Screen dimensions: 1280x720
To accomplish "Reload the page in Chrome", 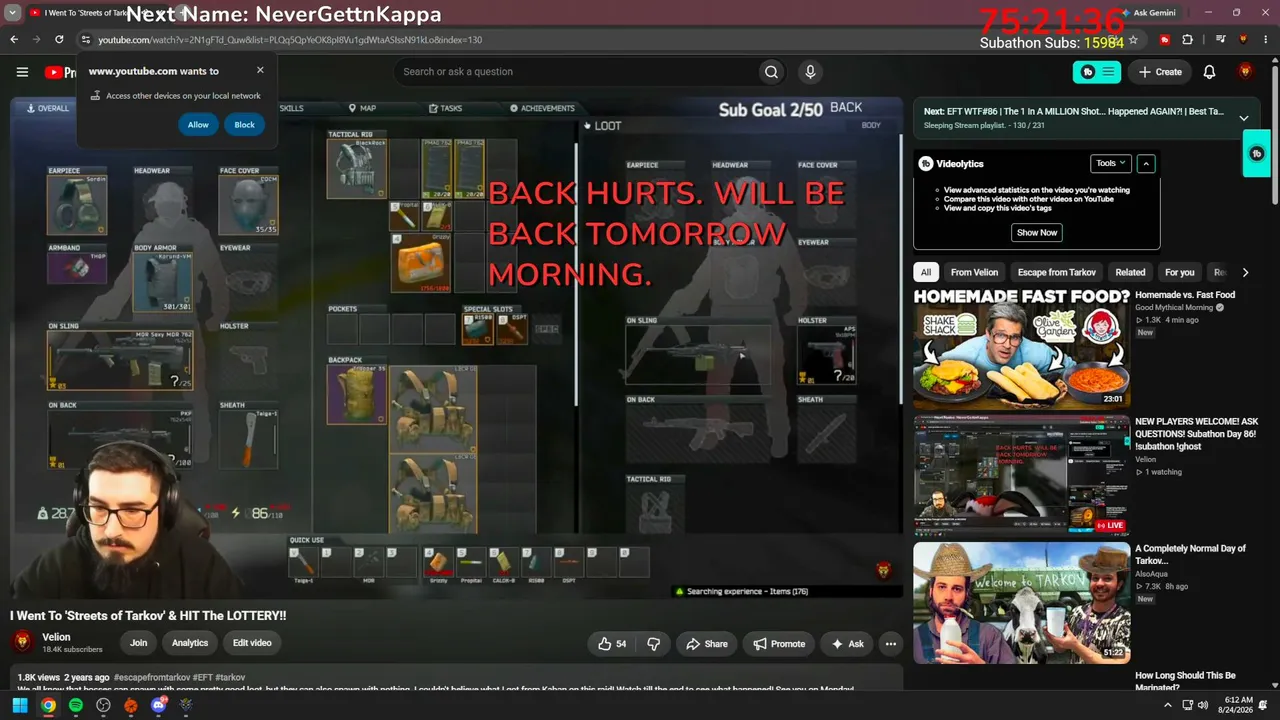I will [x=59, y=39].
